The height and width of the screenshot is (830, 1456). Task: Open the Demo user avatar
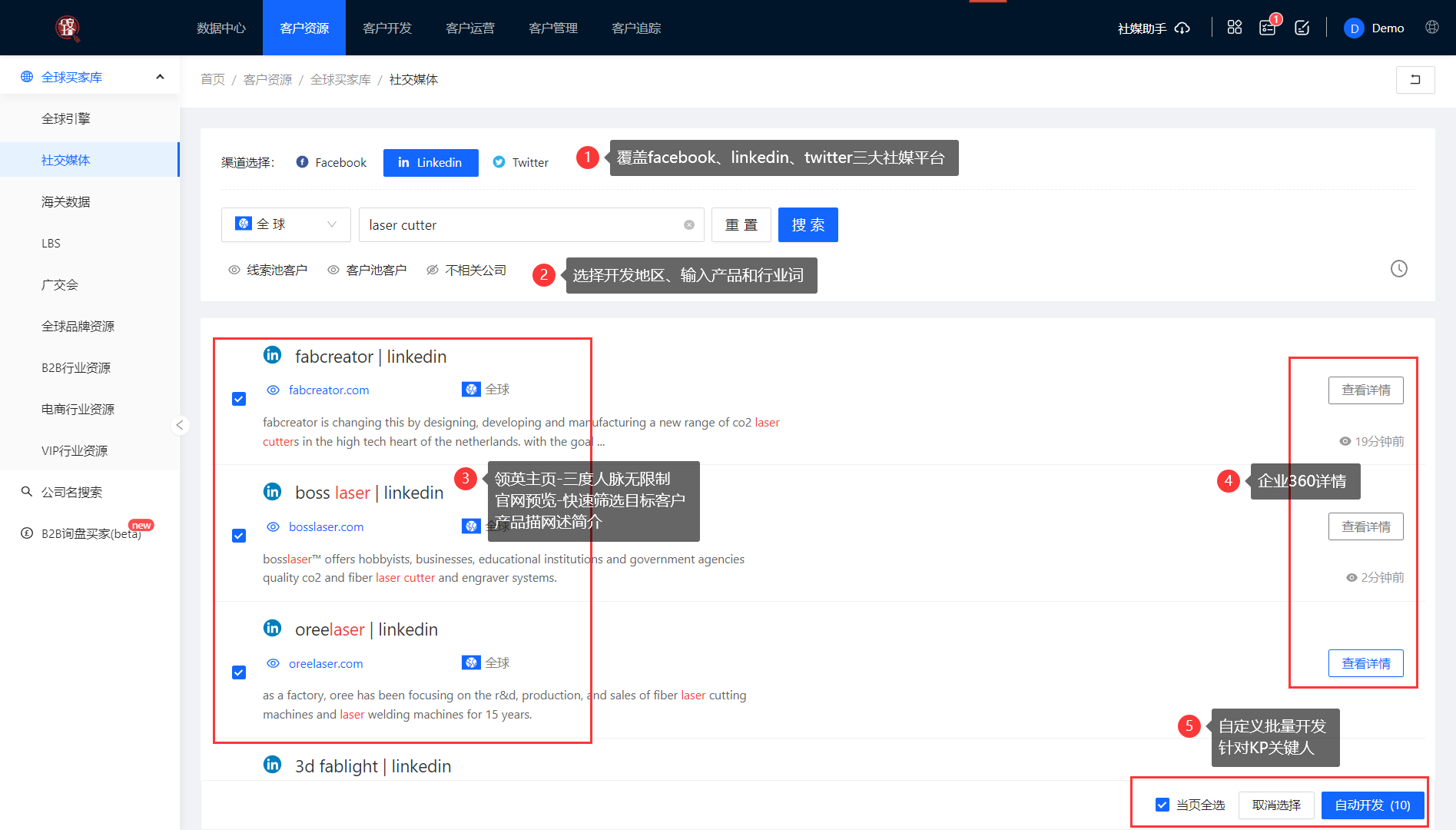[x=1354, y=28]
